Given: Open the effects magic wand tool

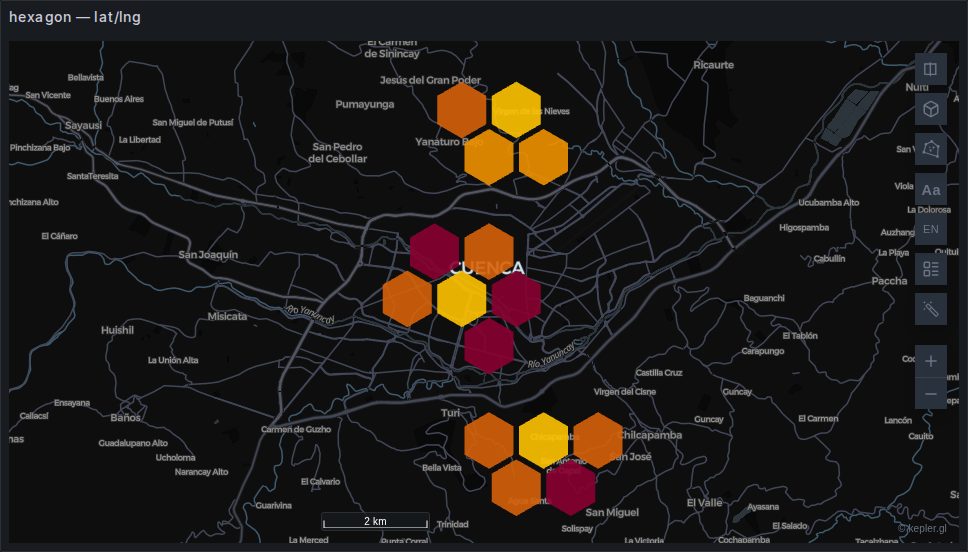Looking at the screenshot, I should coord(930,309).
